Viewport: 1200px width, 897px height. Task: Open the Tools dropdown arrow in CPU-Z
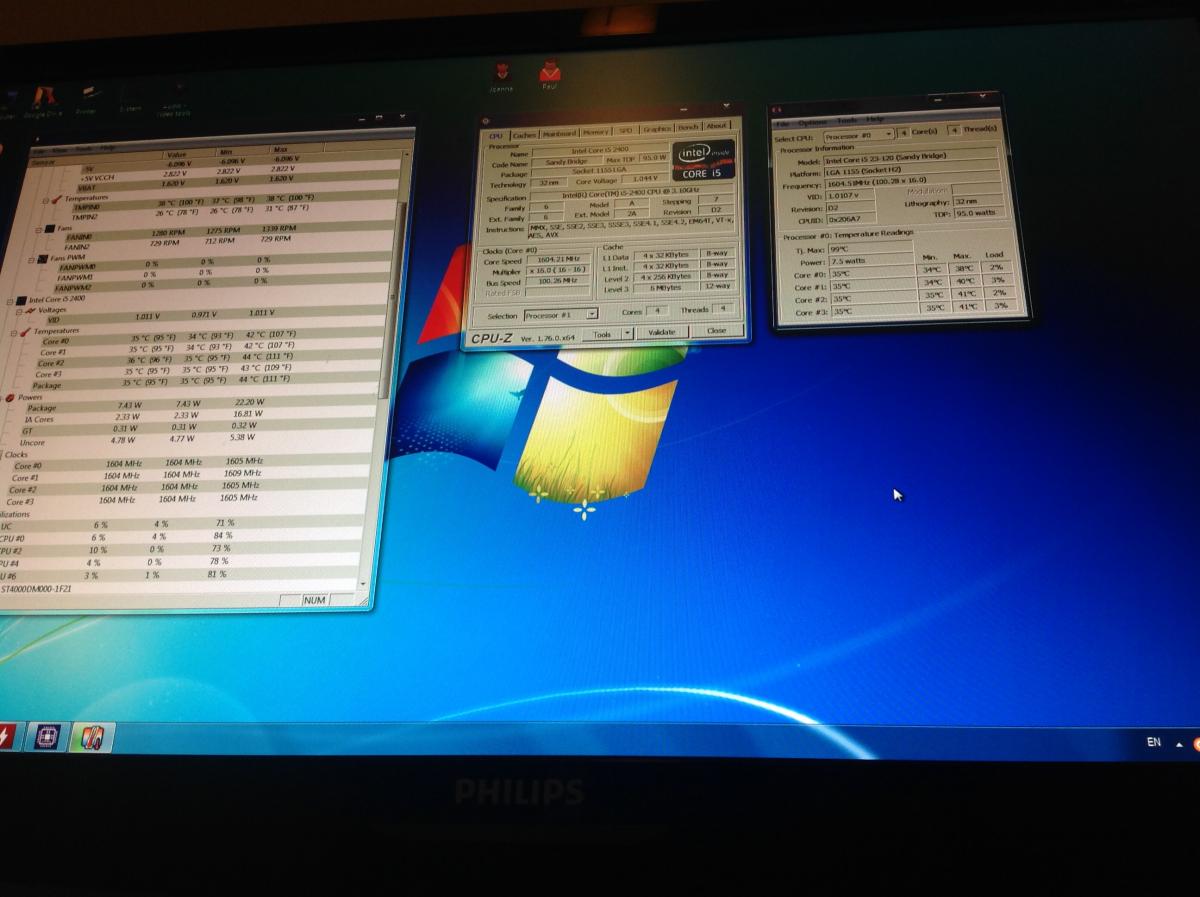[x=626, y=333]
